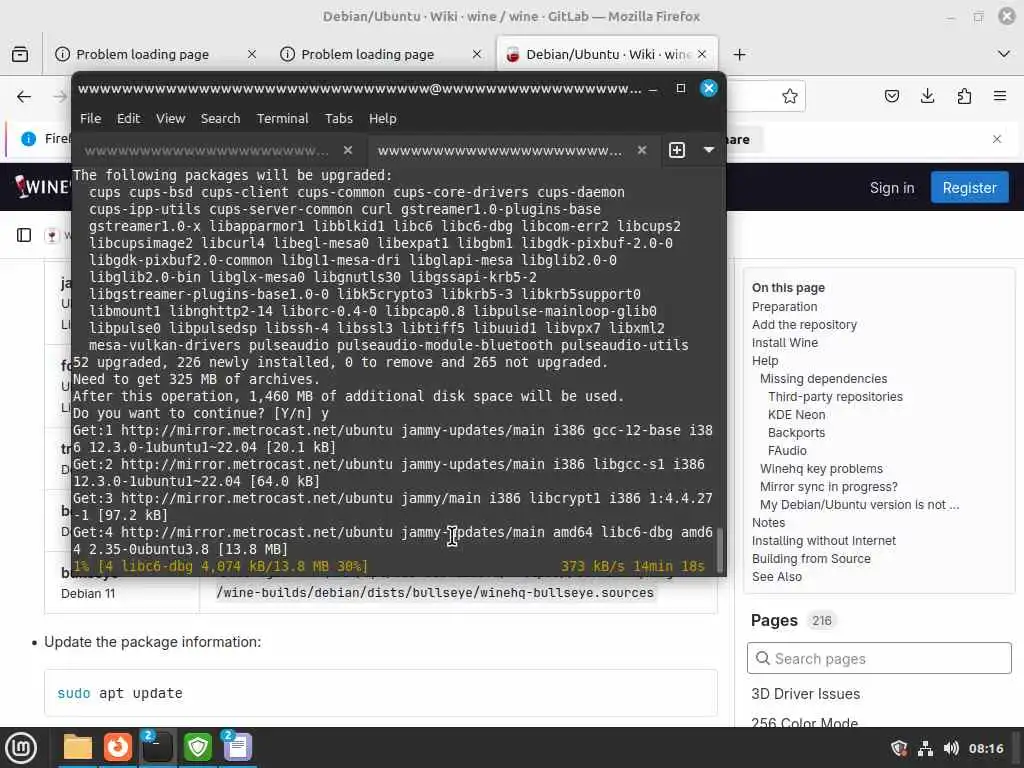Open the terminal Help menu
The height and width of the screenshot is (768, 1024).
pyautogui.click(x=382, y=118)
